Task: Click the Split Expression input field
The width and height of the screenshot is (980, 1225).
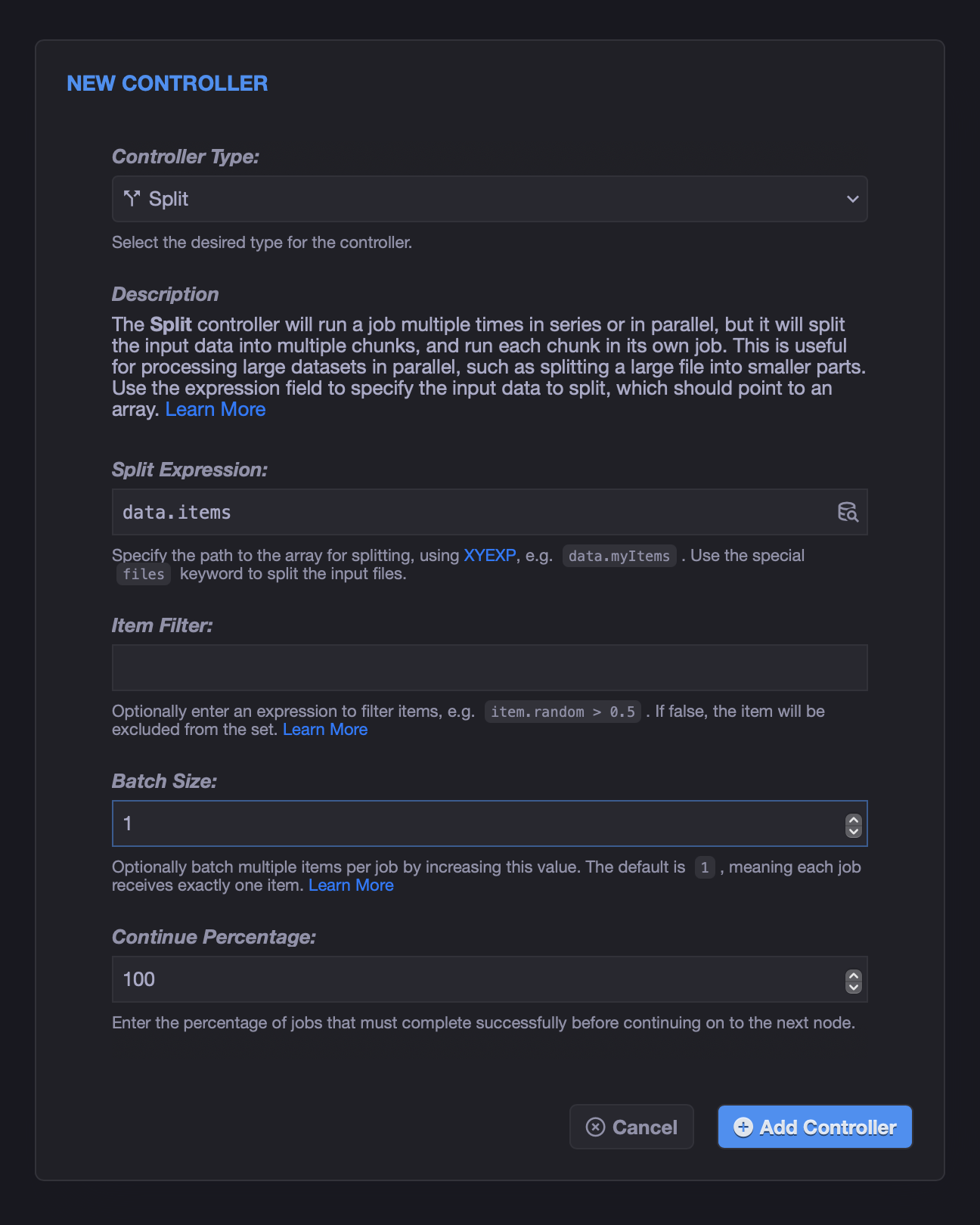Action: pos(489,512)
